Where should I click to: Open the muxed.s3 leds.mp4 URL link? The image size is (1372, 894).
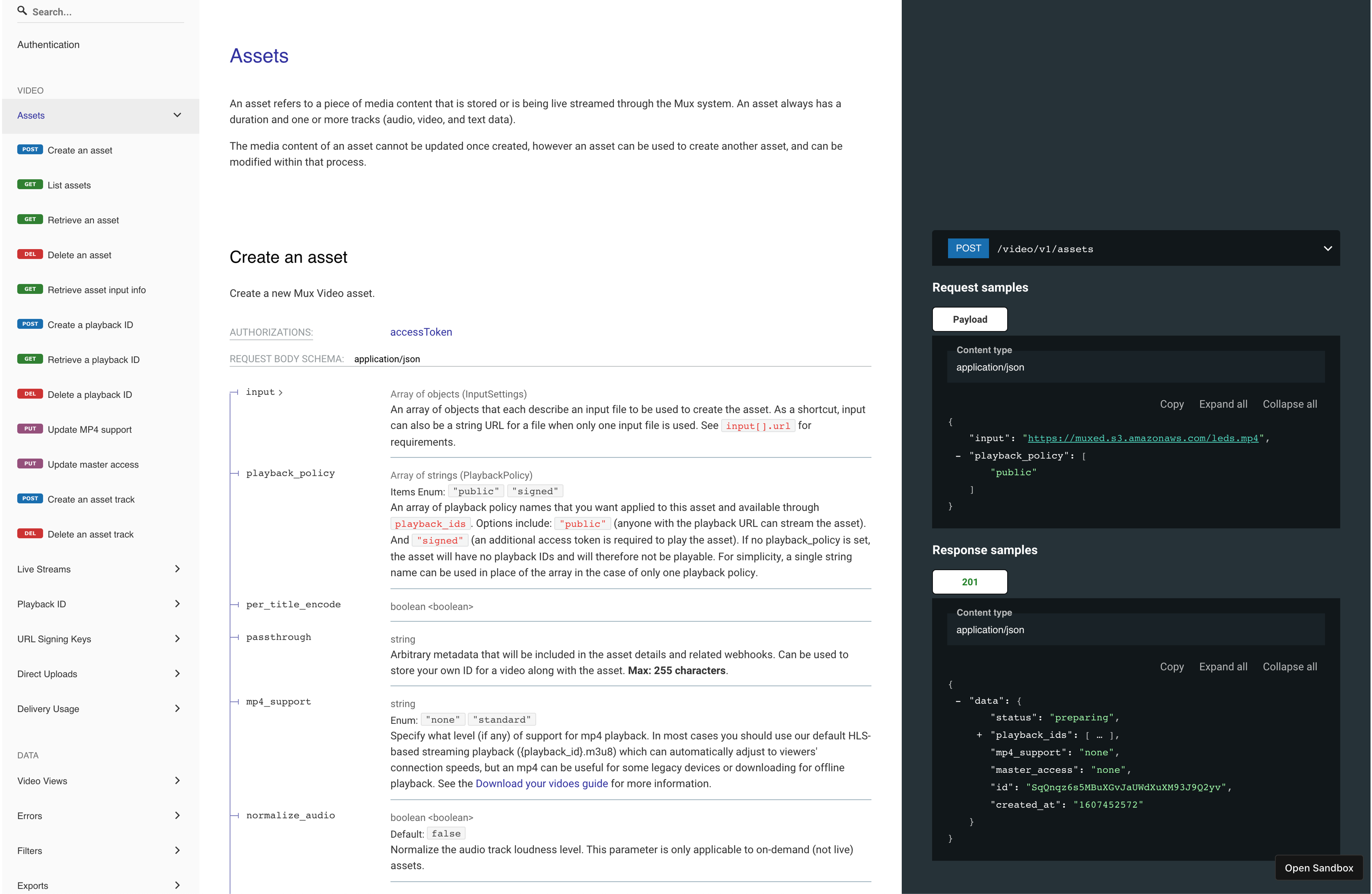1143,438
